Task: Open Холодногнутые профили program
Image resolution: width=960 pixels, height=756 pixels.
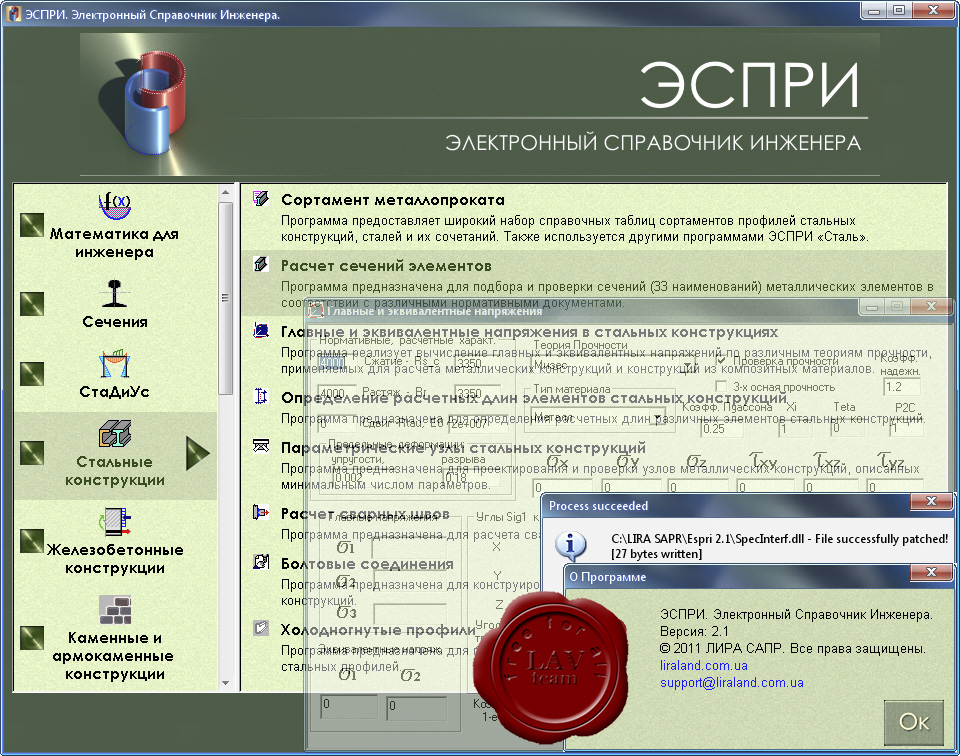Action: tap(378, 630)
